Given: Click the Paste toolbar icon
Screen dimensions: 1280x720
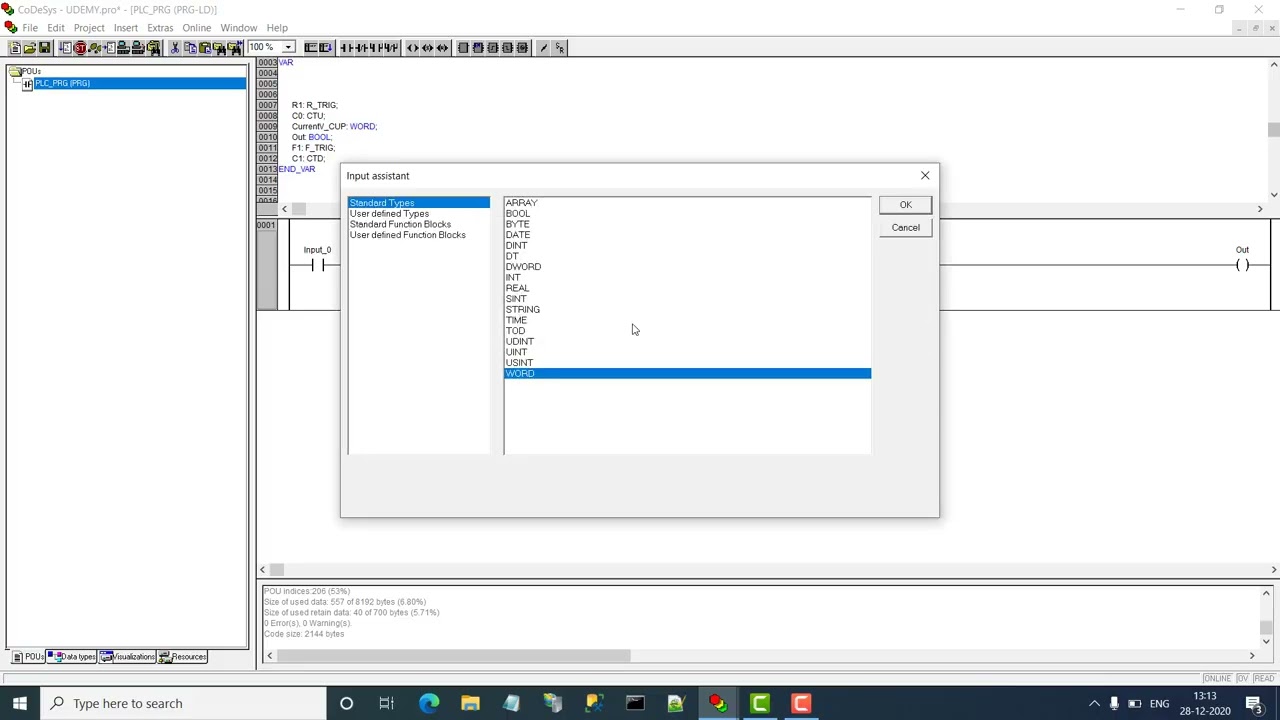Looking at the screenshot, I should [205, 48].
